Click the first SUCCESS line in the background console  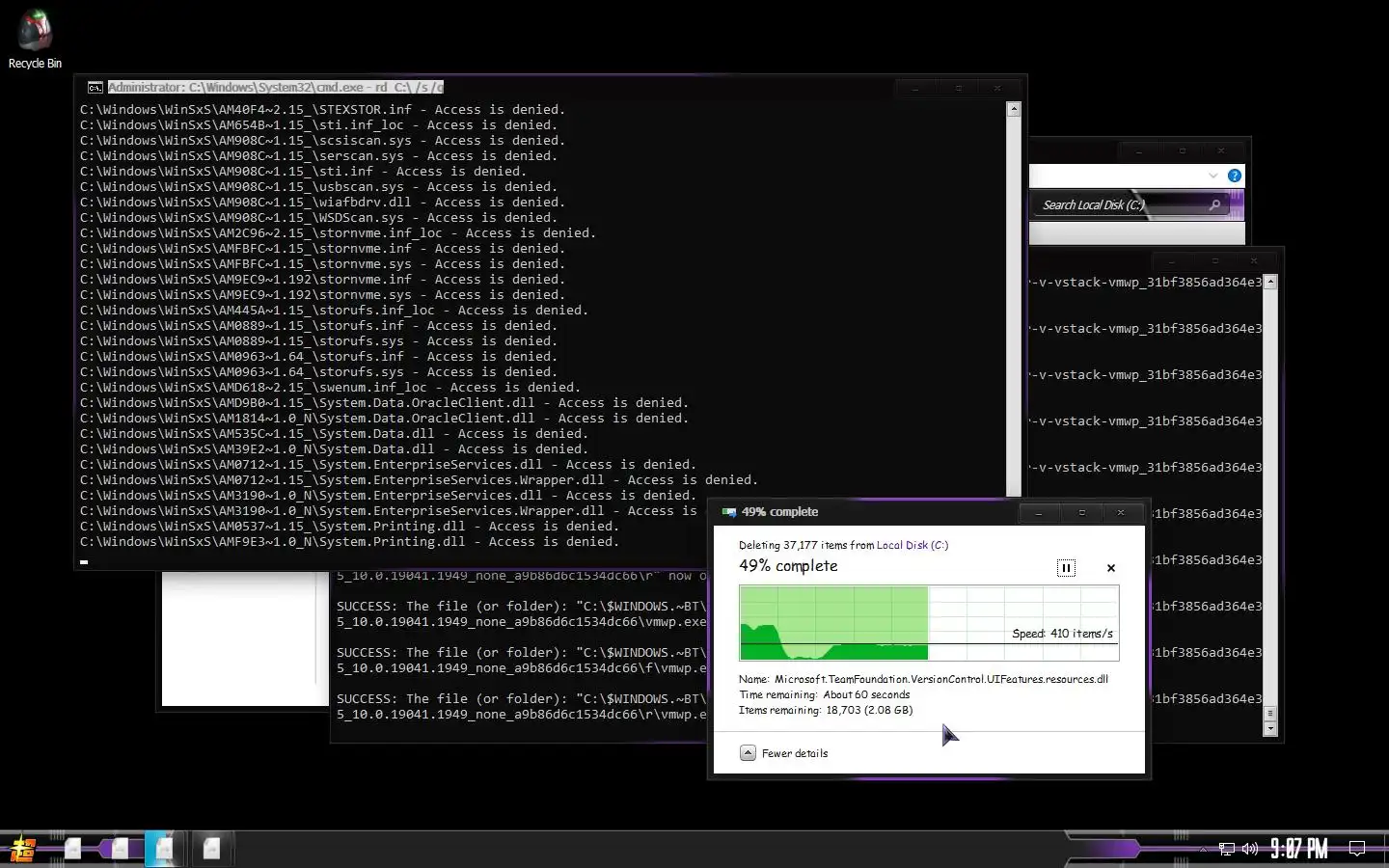(x=521, y=607)
